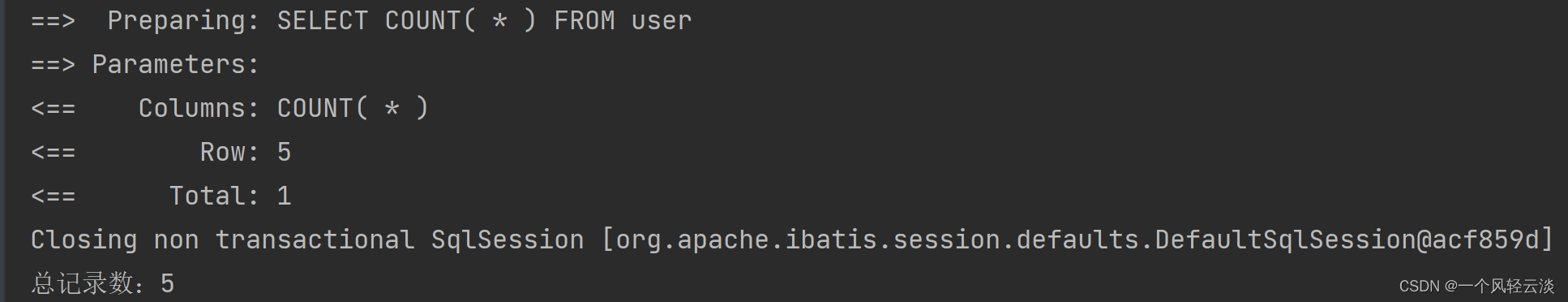Click the word "Closing" in the session line

[x=84, y=240]
